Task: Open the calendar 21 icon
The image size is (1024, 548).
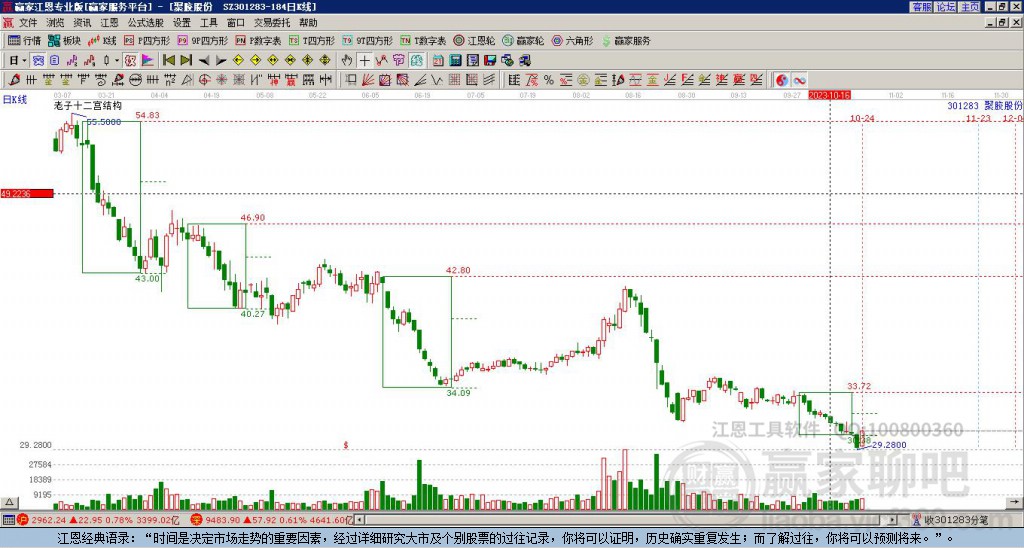Action: (438, 61)
